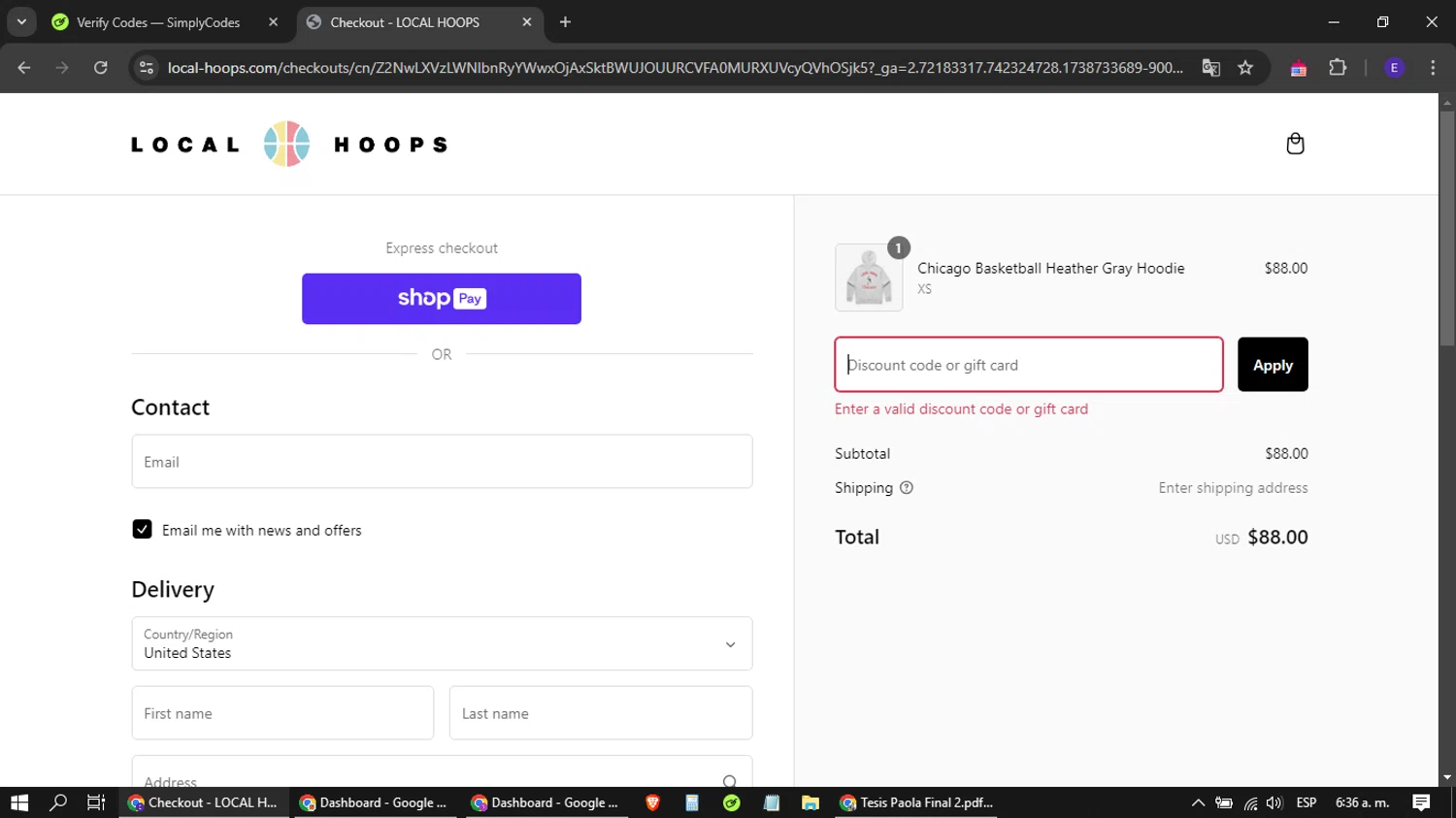This screenshot has width=1456, height=818.
Task: Click the Email input field
Action: [x=442, y=462]
